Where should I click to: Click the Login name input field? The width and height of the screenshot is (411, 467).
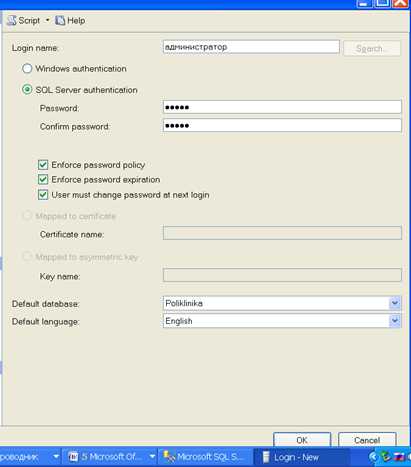pyautogui.click(x=251, y=47)
